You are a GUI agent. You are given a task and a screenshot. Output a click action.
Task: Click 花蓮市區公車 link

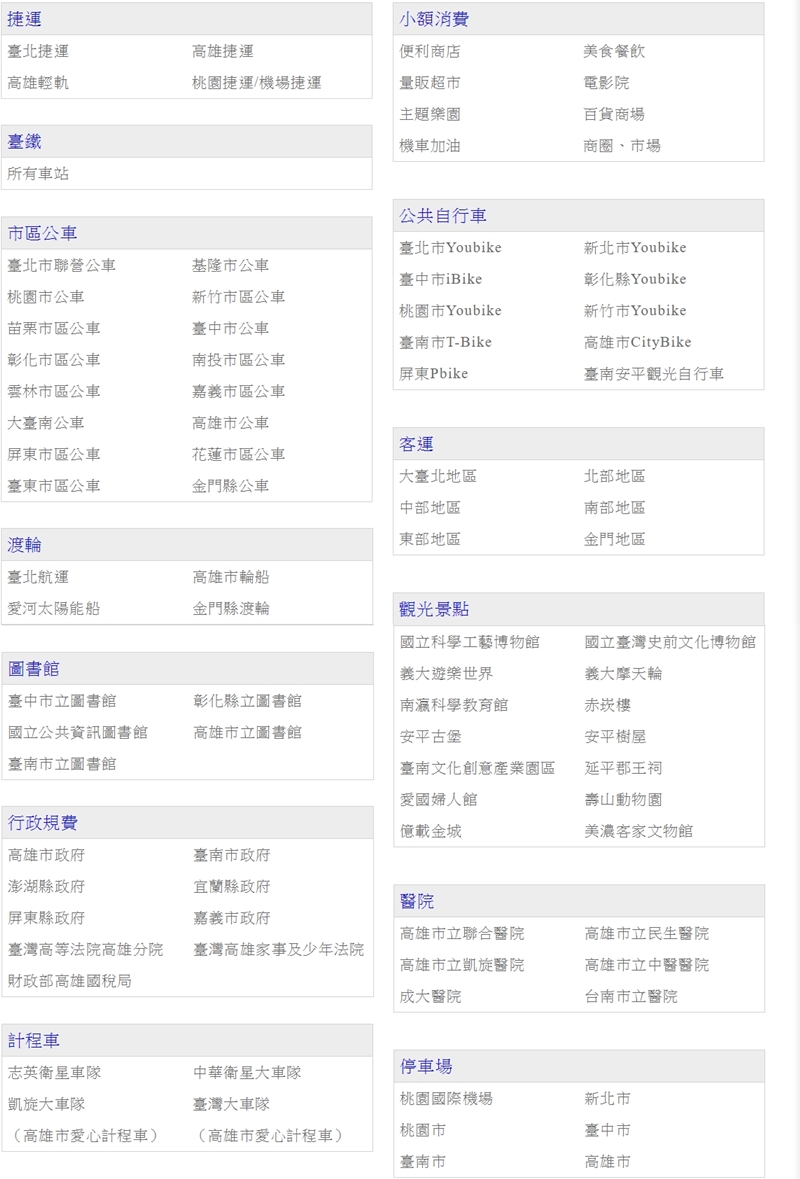238,455
